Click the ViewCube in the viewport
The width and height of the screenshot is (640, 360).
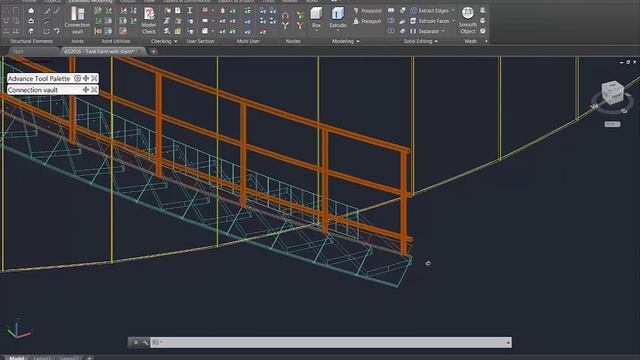click(612, 93)
